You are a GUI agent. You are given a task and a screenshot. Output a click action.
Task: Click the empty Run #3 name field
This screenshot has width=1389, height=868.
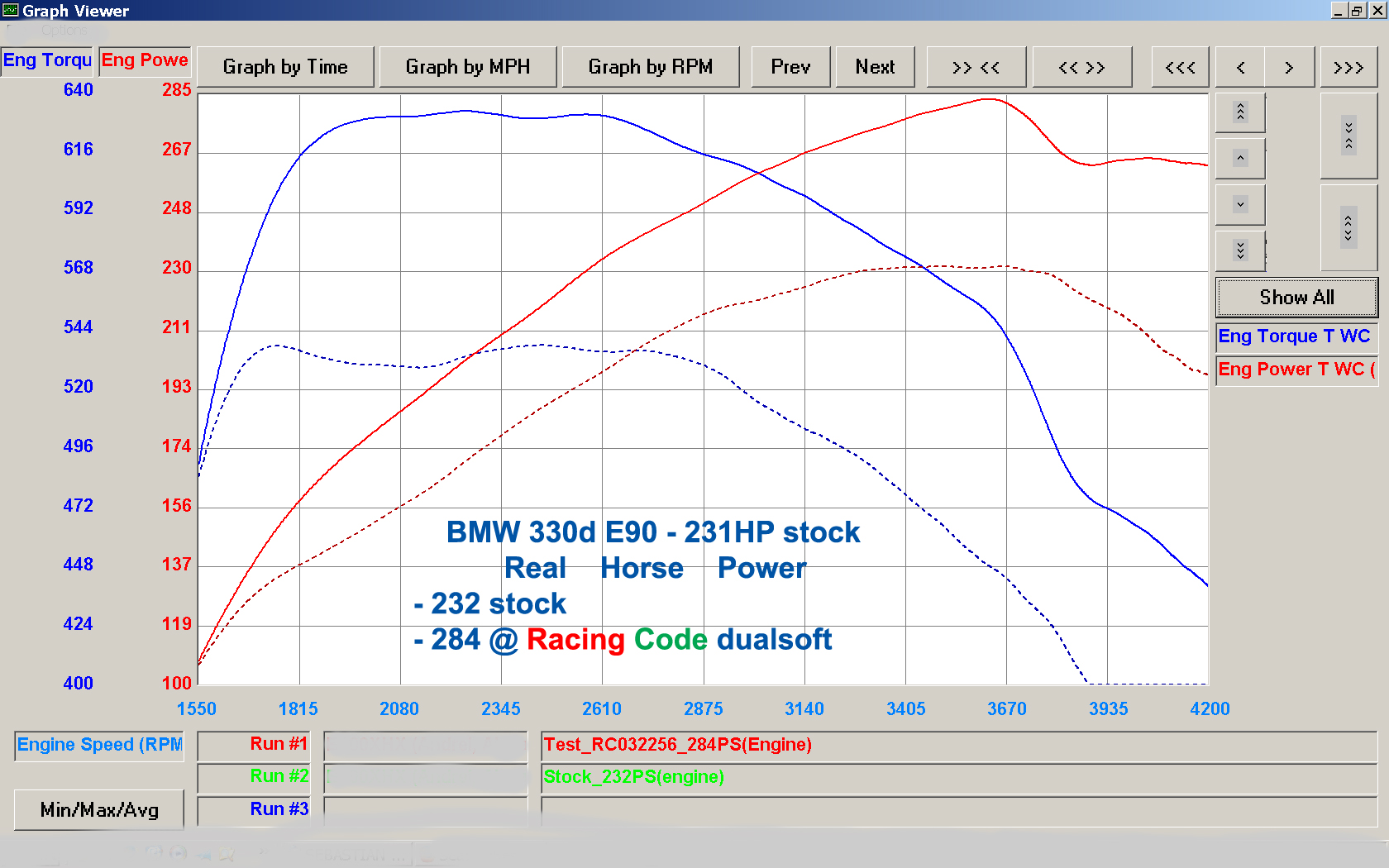(959, 810)
